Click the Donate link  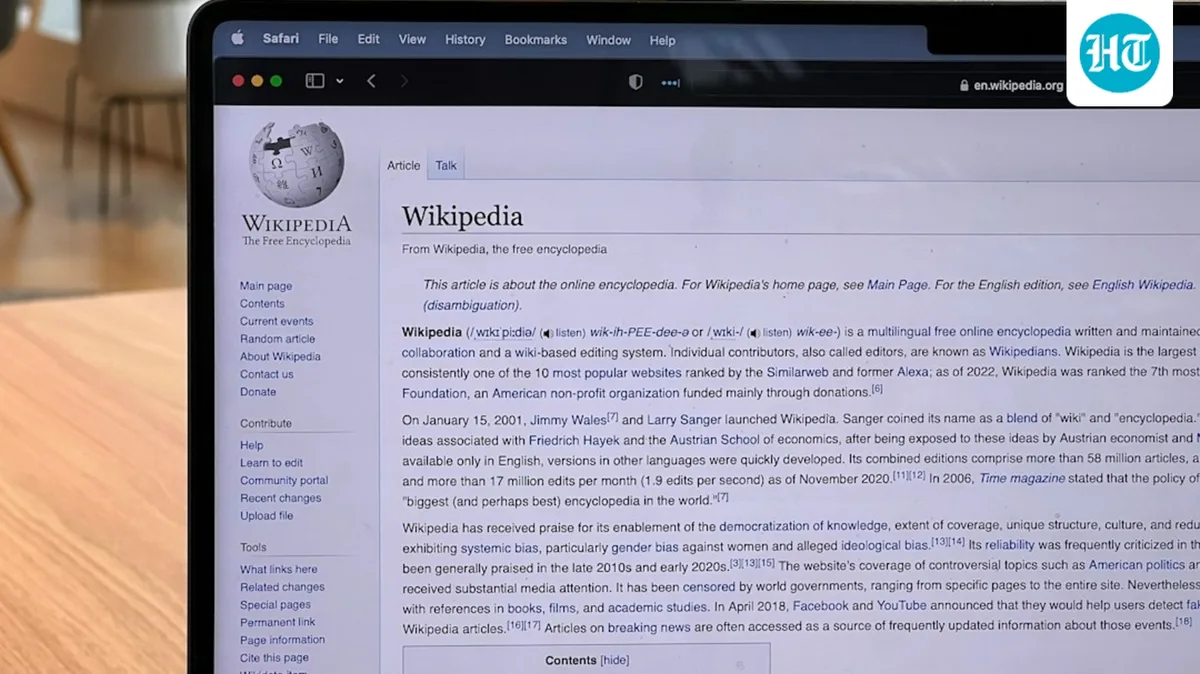[x=258, y=392]
